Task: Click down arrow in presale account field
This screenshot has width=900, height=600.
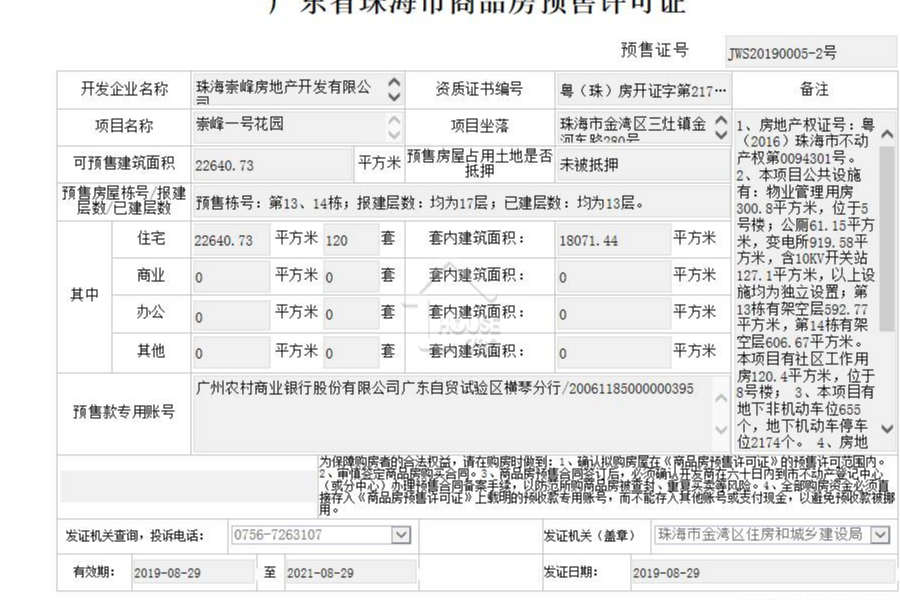Action: click(721, 429)
